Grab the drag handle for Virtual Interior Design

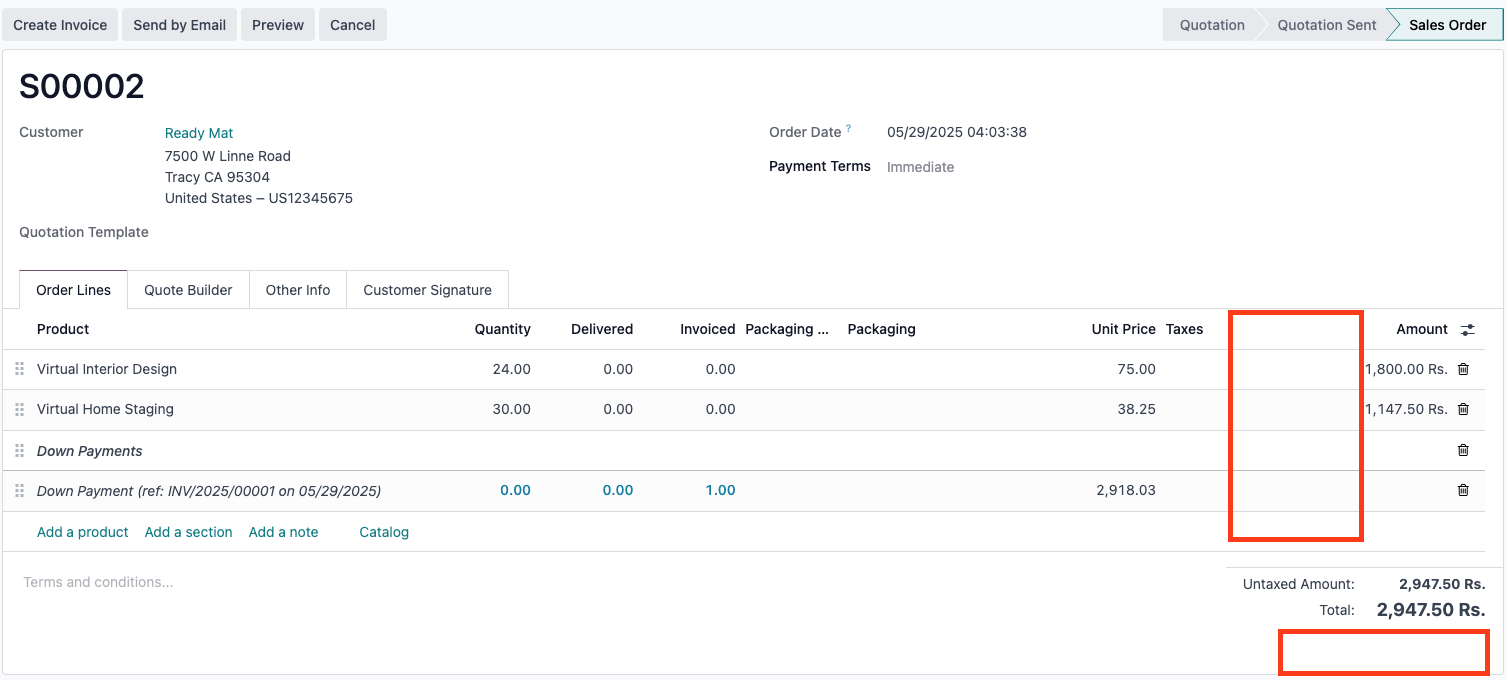point(19,369)
